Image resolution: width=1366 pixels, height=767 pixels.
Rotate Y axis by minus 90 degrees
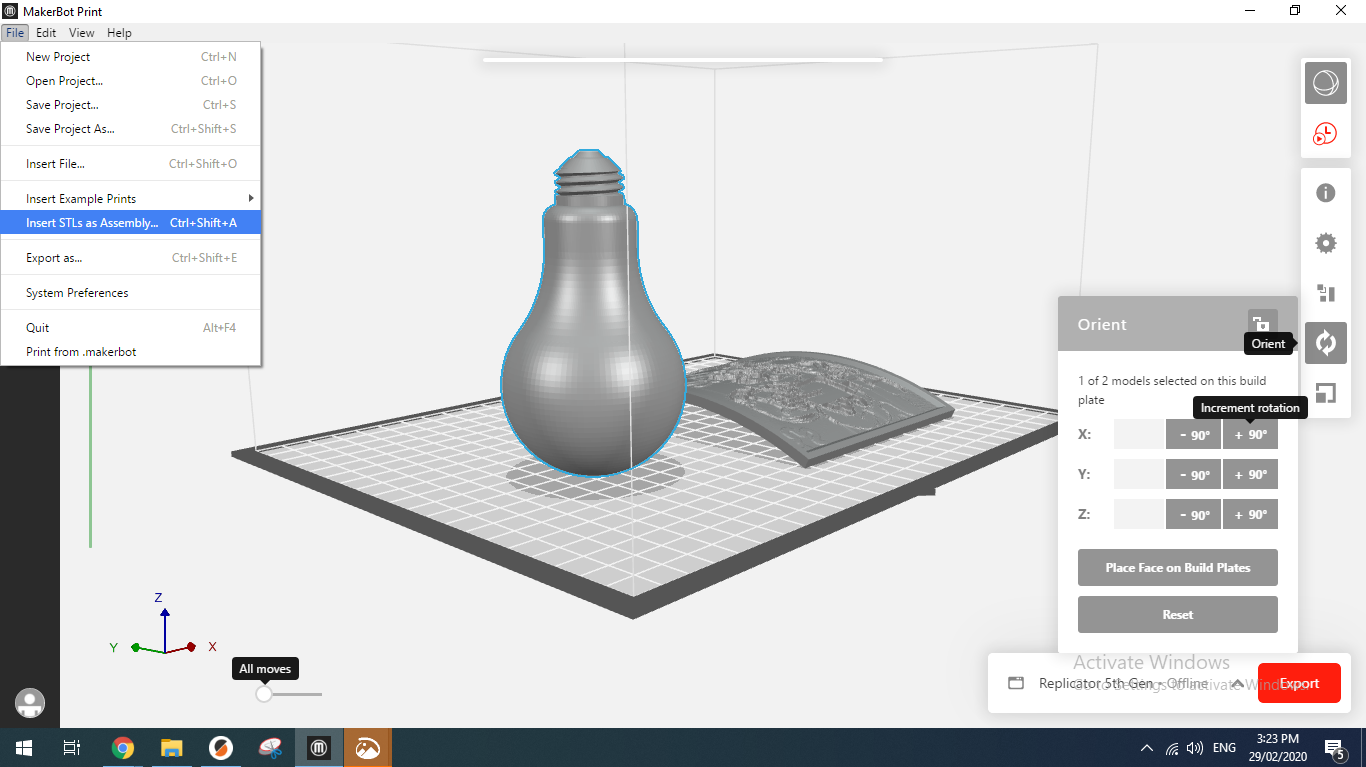pos(1193,475)
